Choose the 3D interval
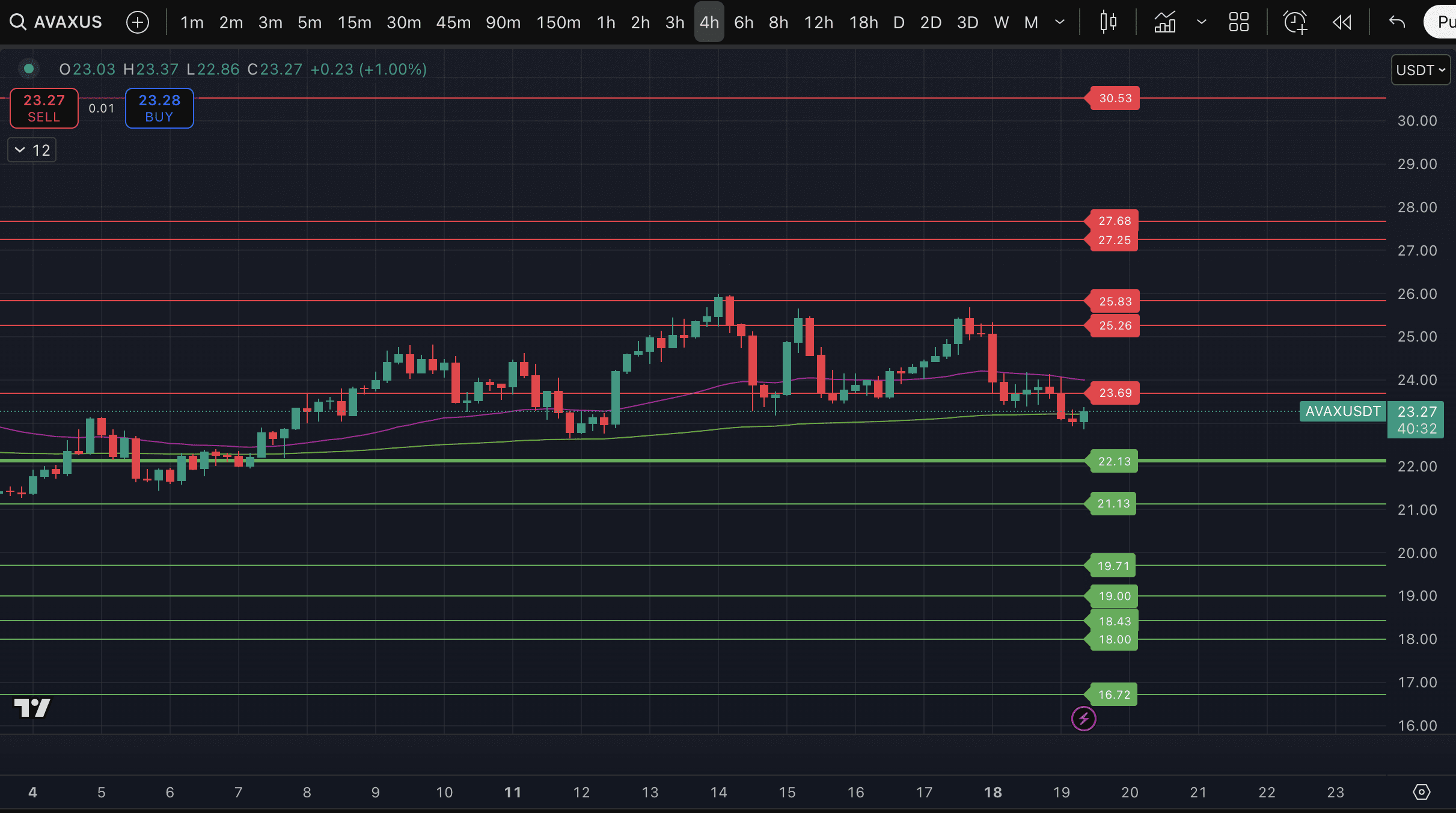1456x813 pixels. (967, 22)
